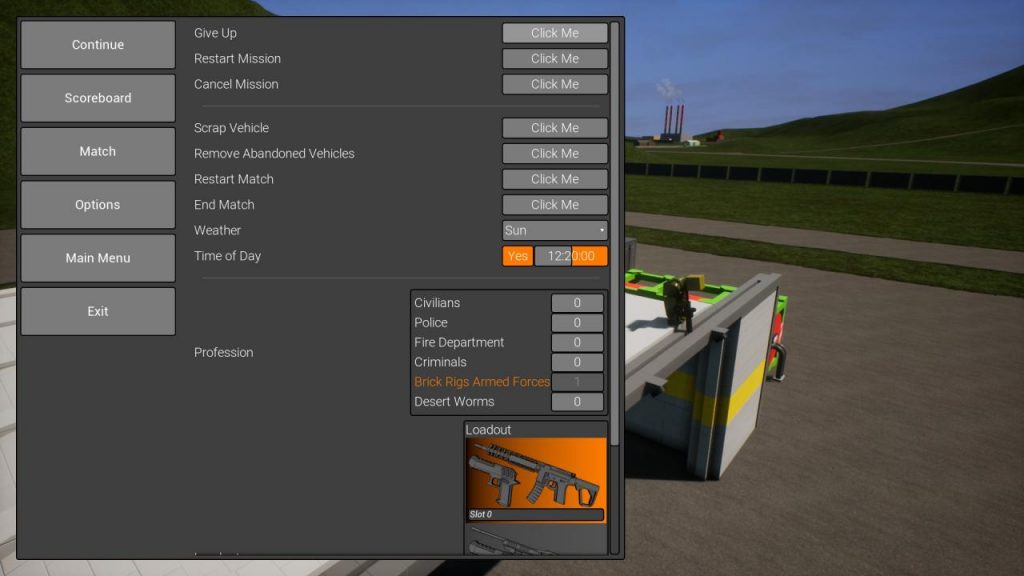1024x576 pixels.
Task: End the match using Click Me
Action: pyautogui.click(x=555, y=205)
